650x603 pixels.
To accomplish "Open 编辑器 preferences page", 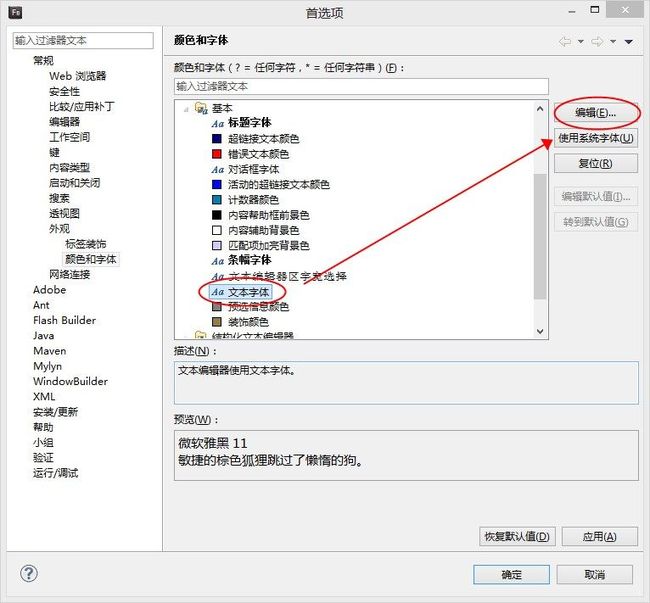I will pyautogui.click(x=64, y=122).
